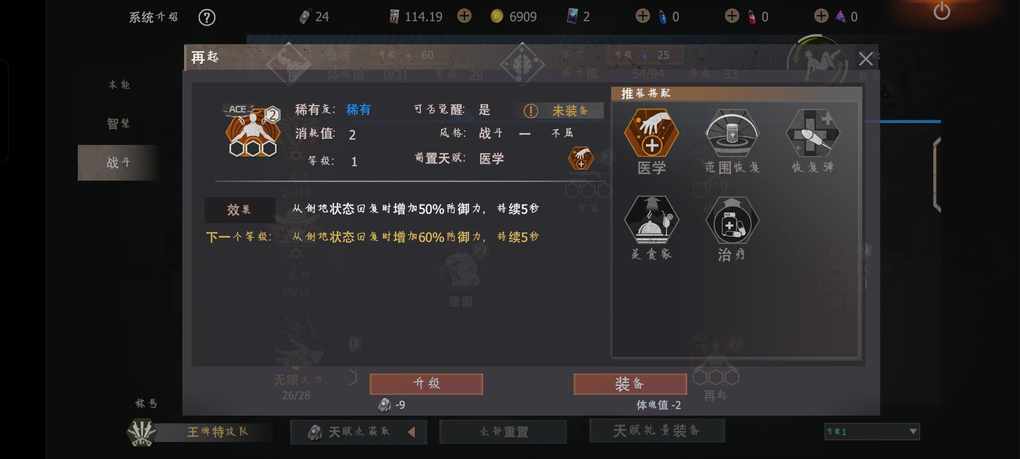The height and width of the screenshot is (459, 1020).
Task: Open the preset dropdown at bottom right
Action: coord(872,431)
